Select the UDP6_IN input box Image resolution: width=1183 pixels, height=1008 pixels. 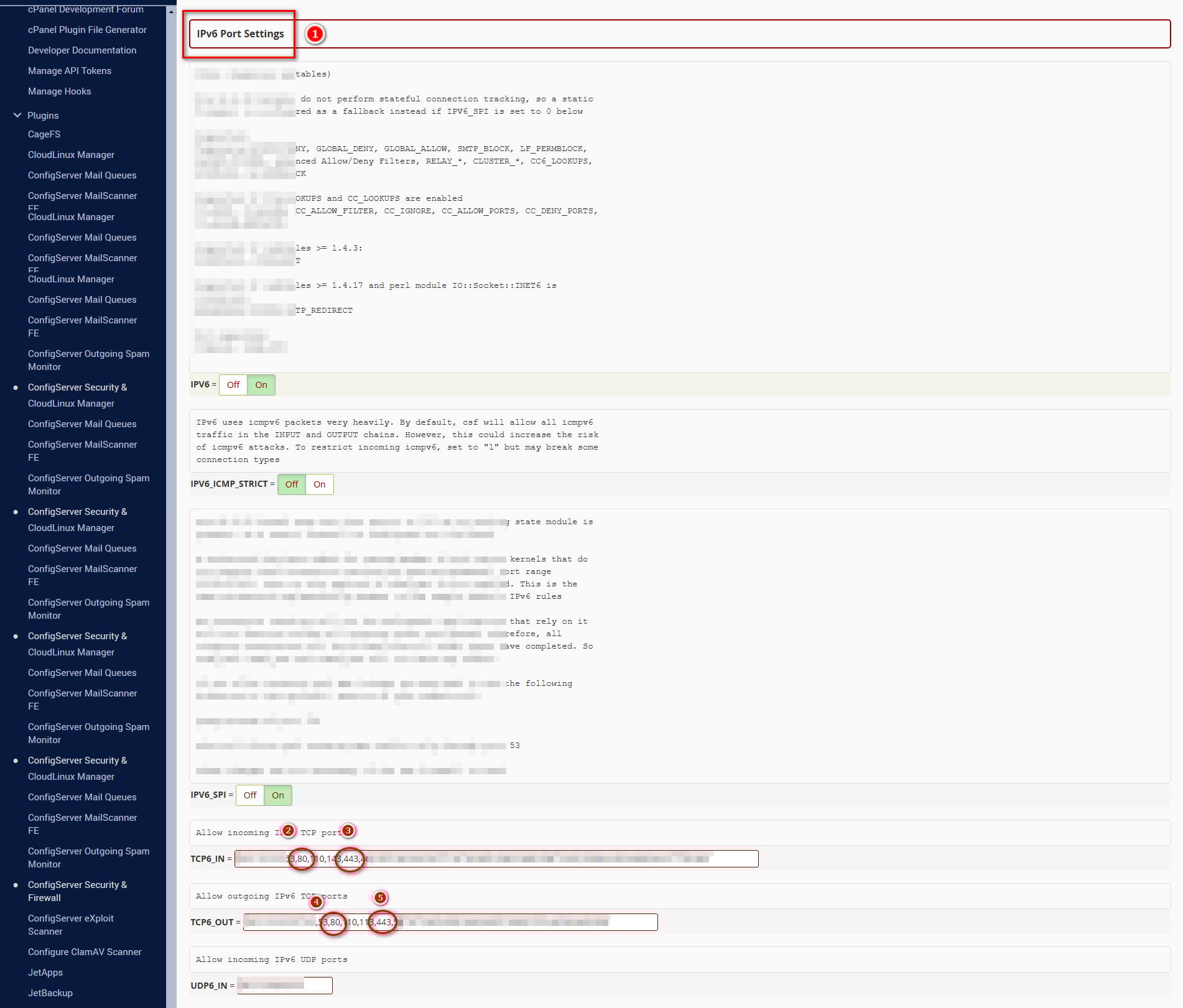(x=284, y=986)
